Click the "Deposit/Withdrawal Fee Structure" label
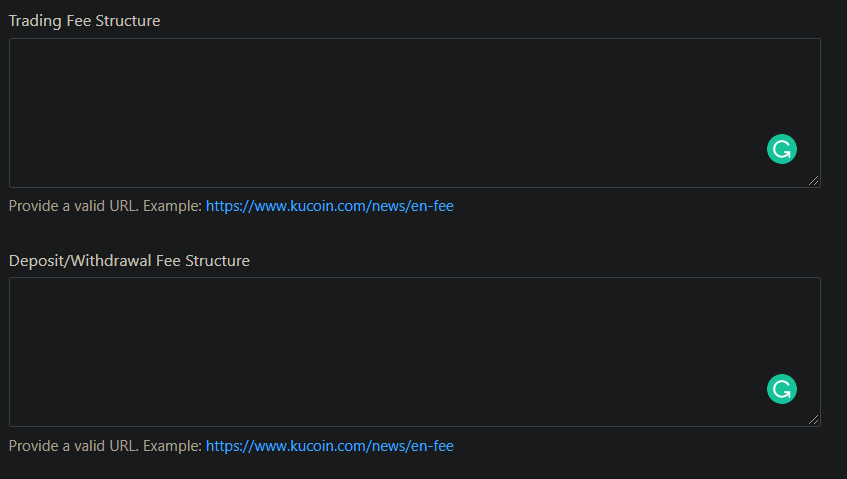 (x=129, y=261)
